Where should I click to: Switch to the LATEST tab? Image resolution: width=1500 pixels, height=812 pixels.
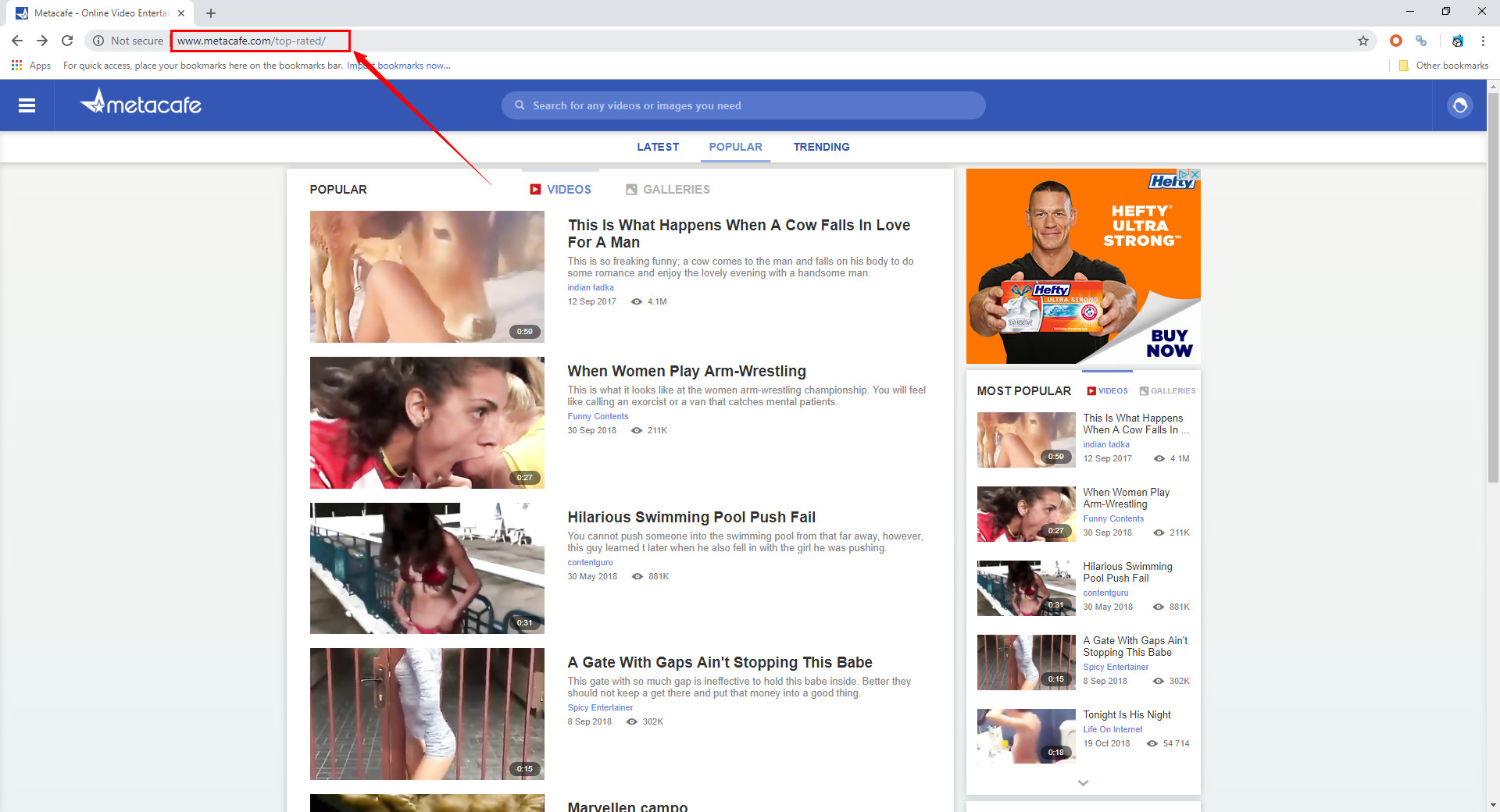(x=658, y=147)
